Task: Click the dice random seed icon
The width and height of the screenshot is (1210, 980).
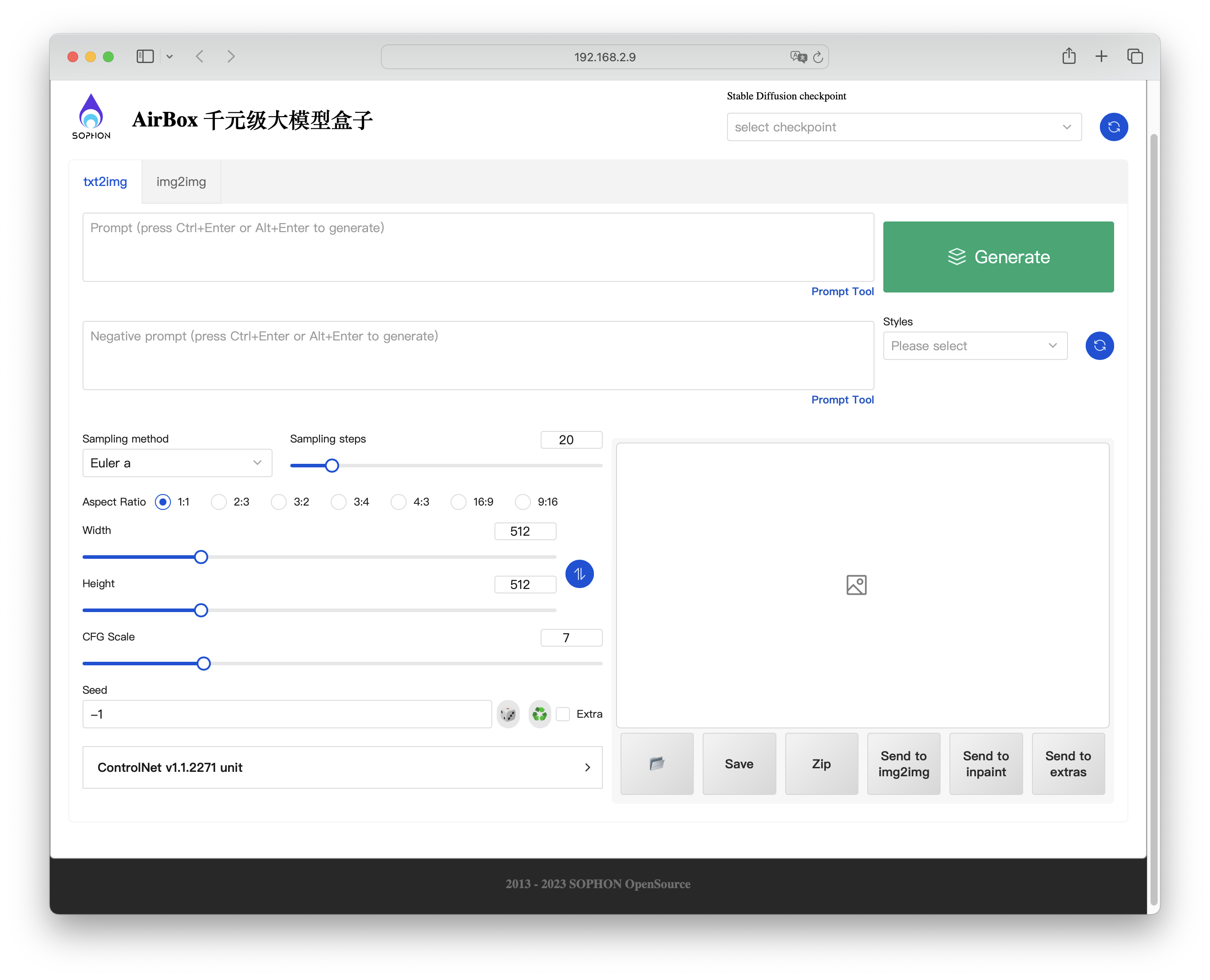Action: pos(508,714)
